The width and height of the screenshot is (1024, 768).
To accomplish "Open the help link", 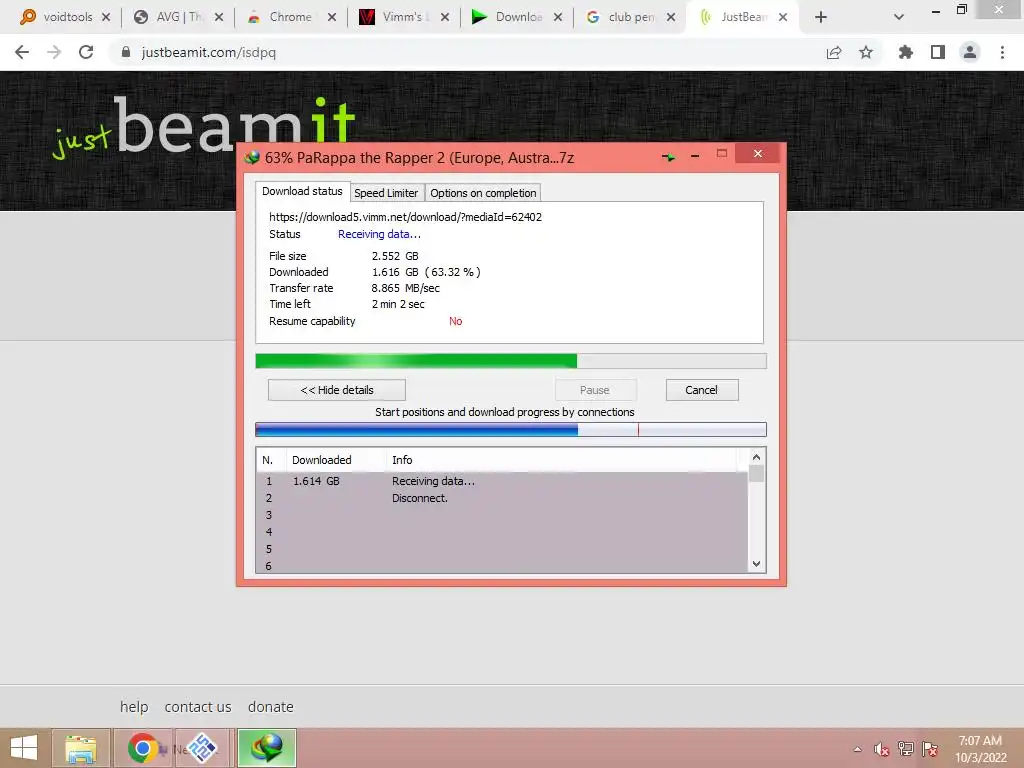I will click(x=134, y=707).
